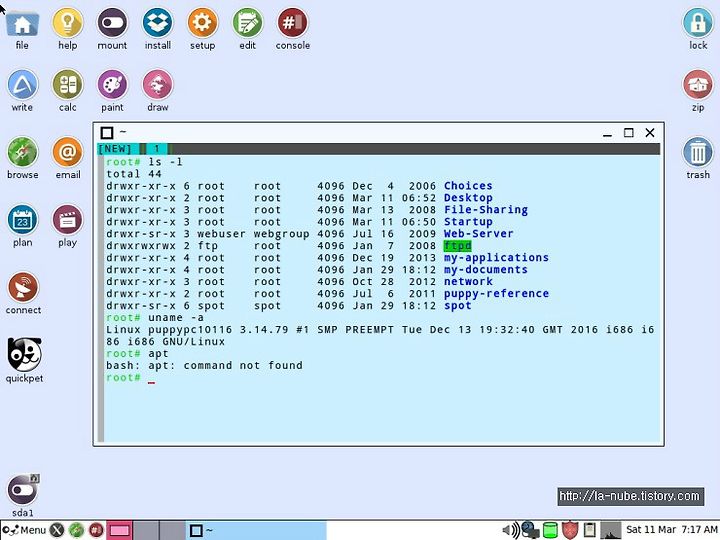Close the terminal window

[650, 133]
